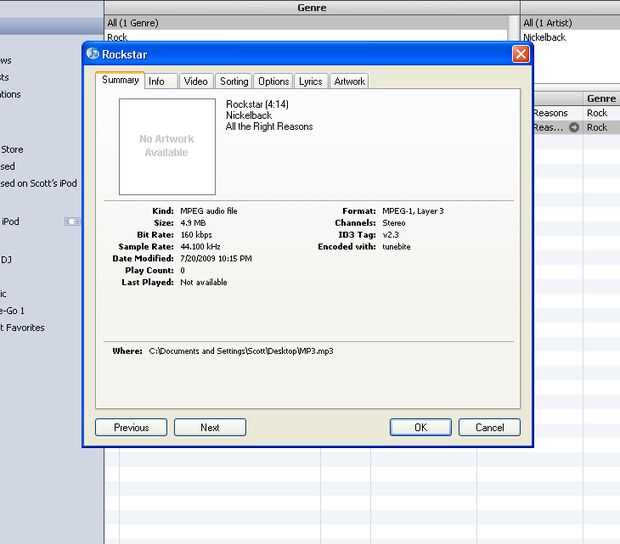
Task: Cancel the Rockstar dialog
Action: pos(490,427)
